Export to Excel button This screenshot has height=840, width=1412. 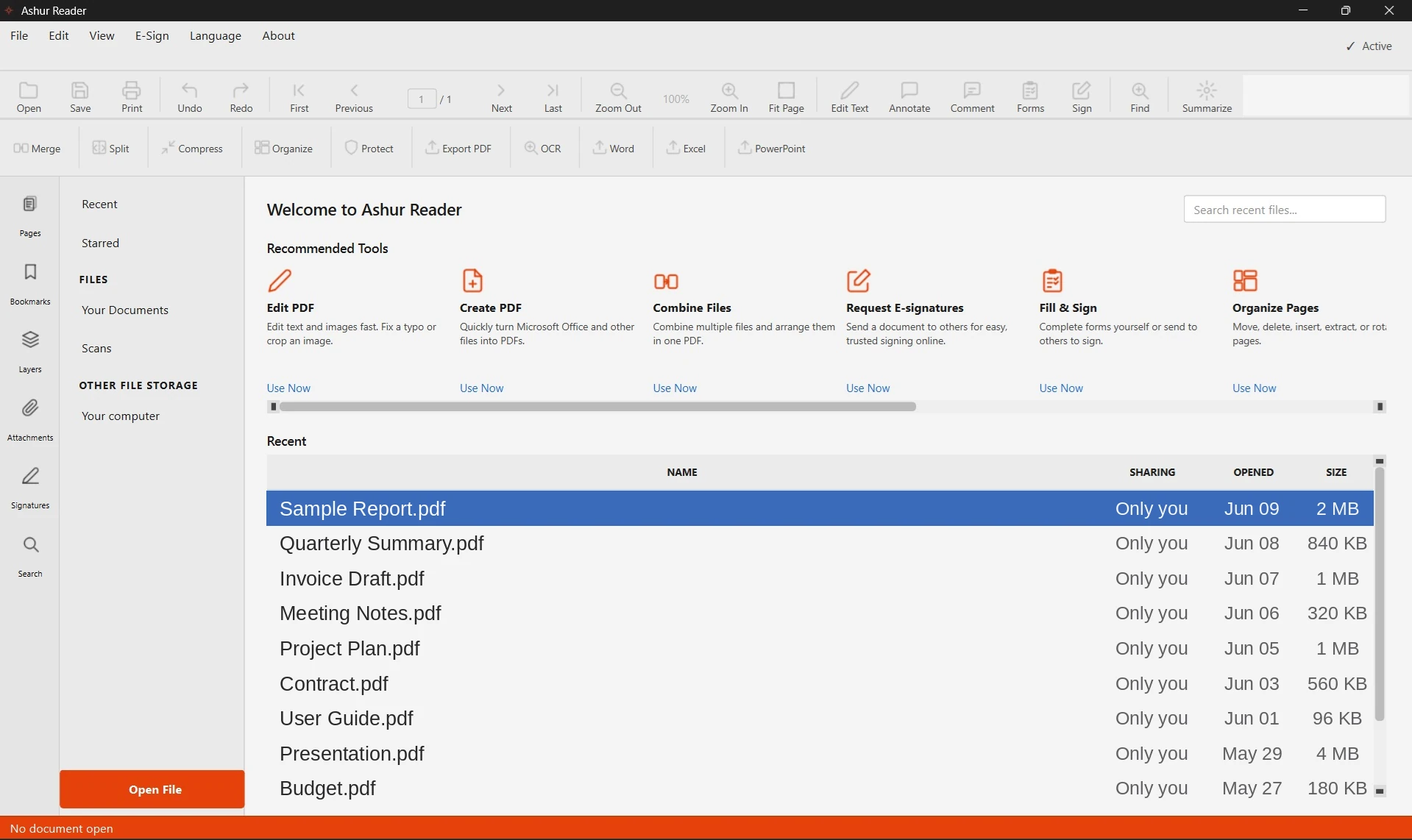pos(686,148)
